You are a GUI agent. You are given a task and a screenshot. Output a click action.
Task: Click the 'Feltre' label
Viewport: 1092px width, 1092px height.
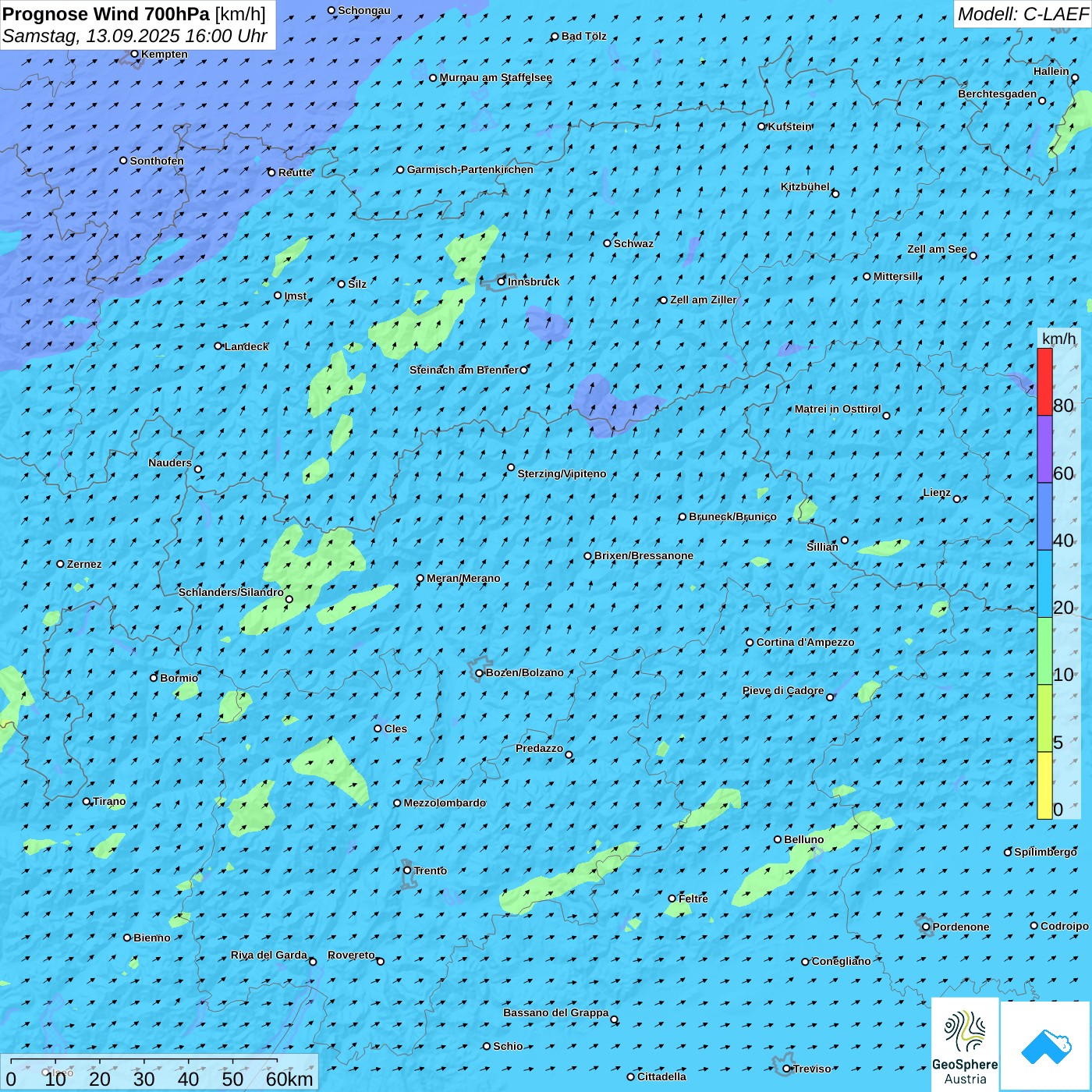point(693,899)
